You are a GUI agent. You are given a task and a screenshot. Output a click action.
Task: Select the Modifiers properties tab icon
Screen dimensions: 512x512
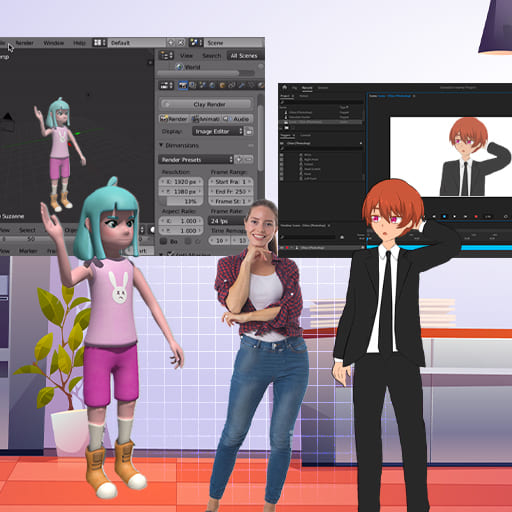tap(241, 85)
